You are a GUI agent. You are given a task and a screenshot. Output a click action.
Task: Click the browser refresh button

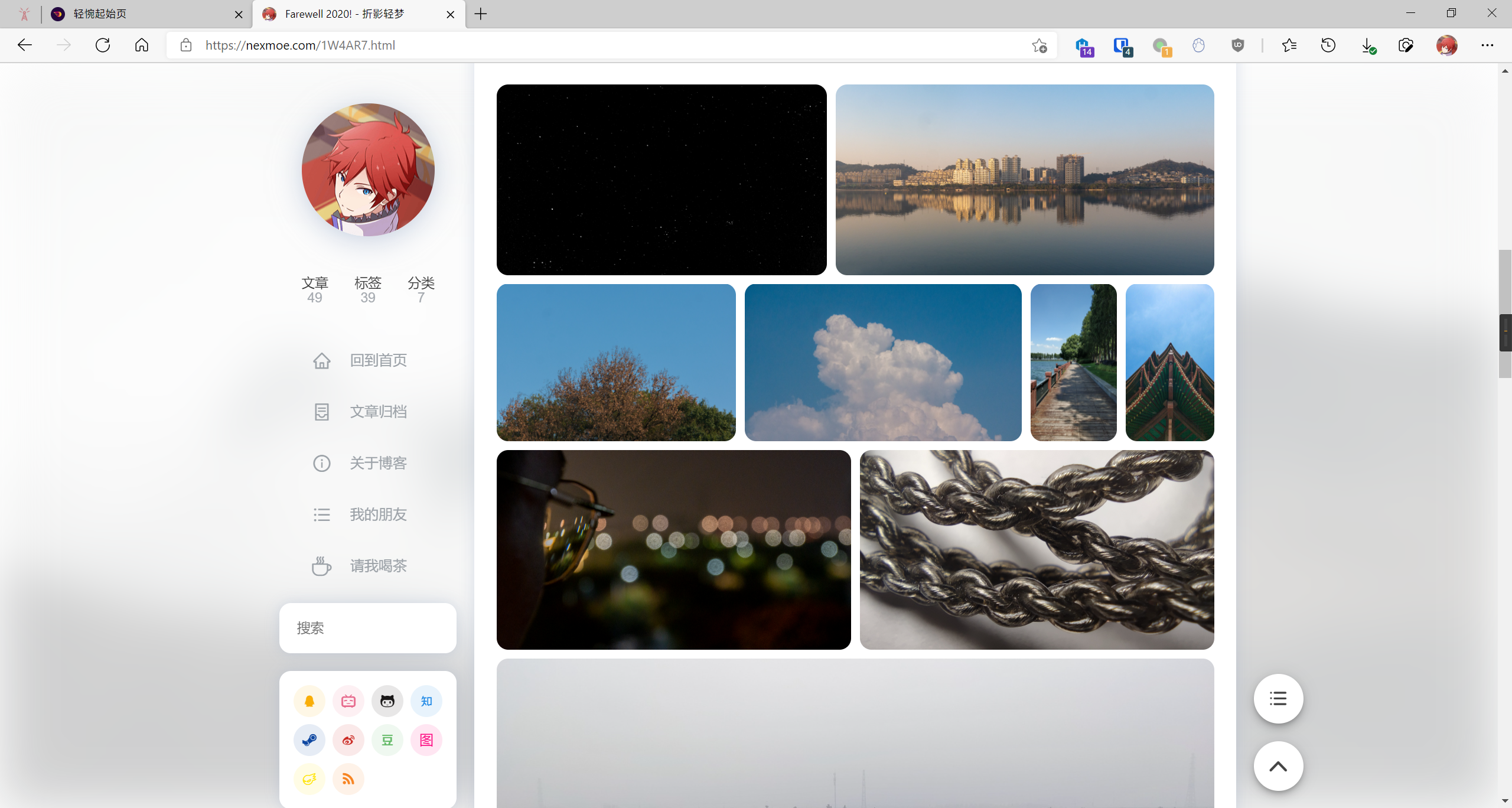coord(103,45)
